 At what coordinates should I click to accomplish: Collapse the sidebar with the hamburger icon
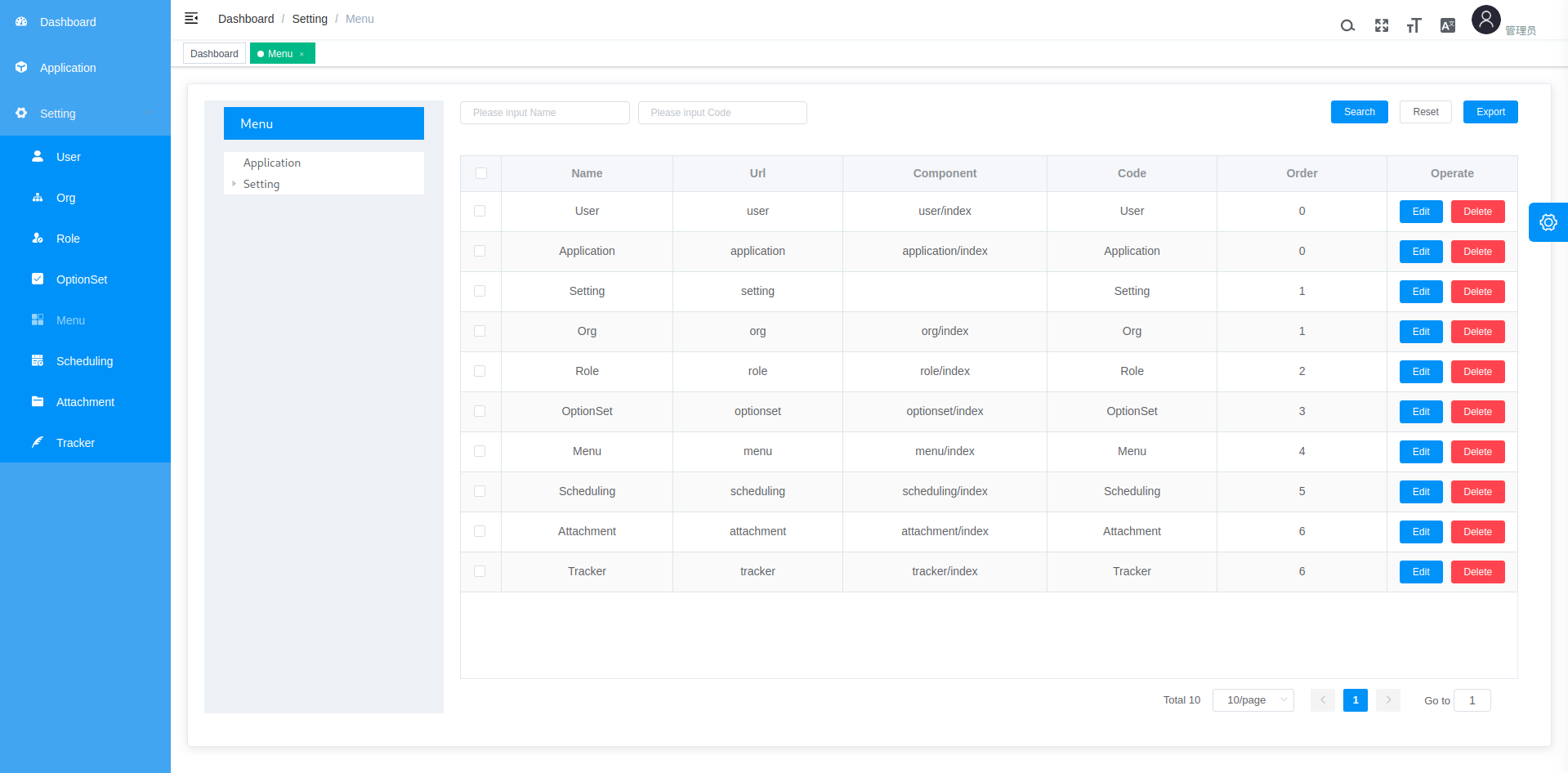(x=191, y=18)
